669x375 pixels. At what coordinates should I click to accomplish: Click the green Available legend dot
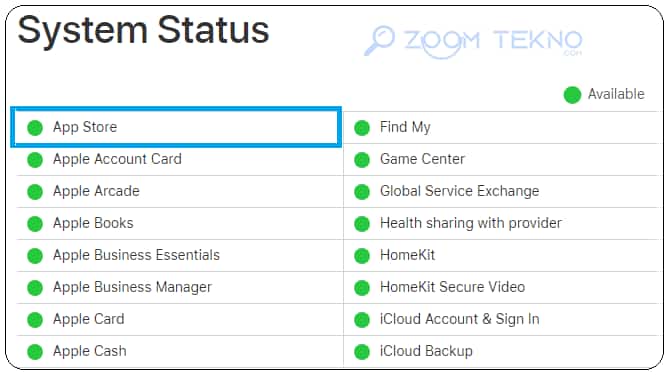[572, 95]
